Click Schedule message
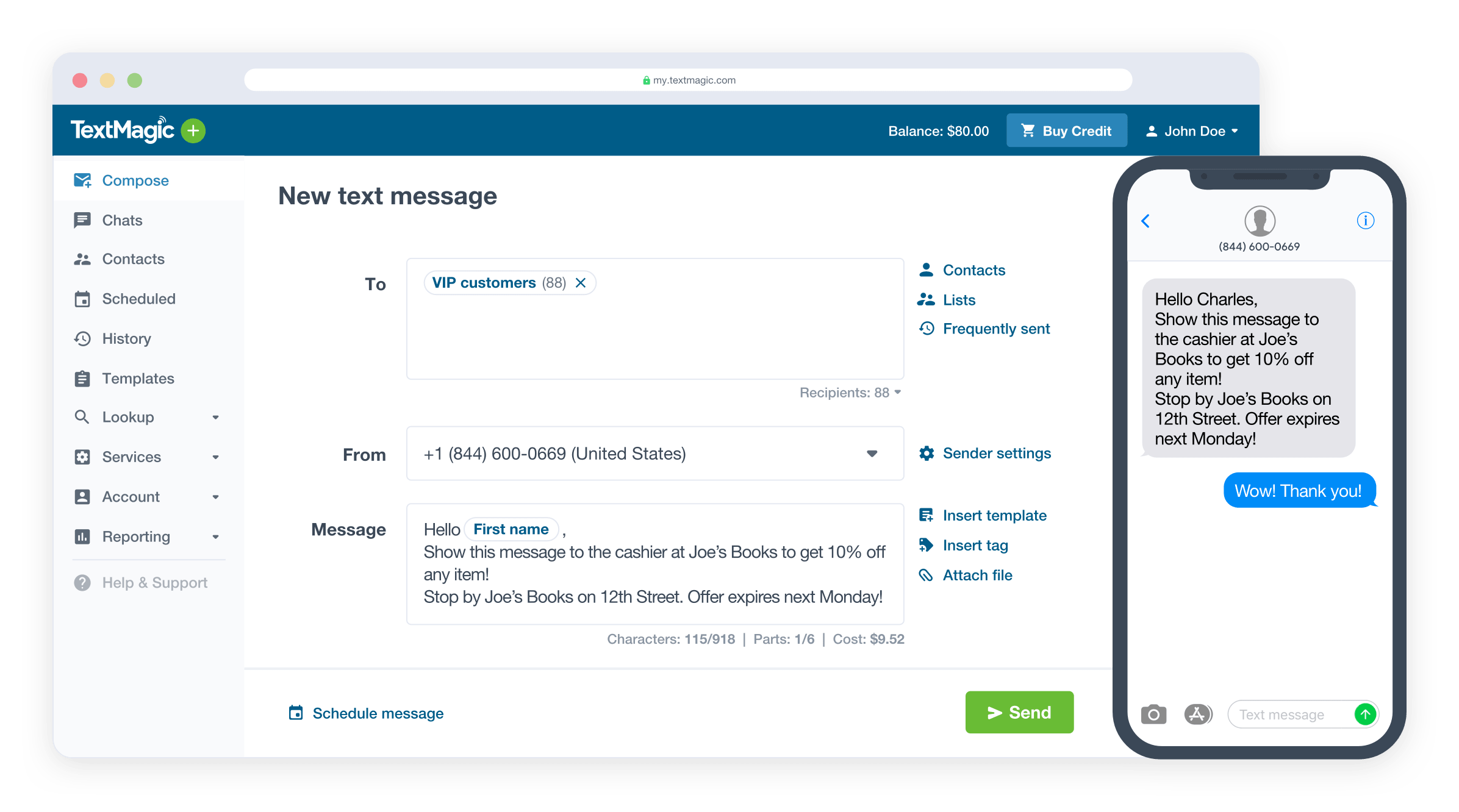The image size is (1459, 812). coord(378,713)
